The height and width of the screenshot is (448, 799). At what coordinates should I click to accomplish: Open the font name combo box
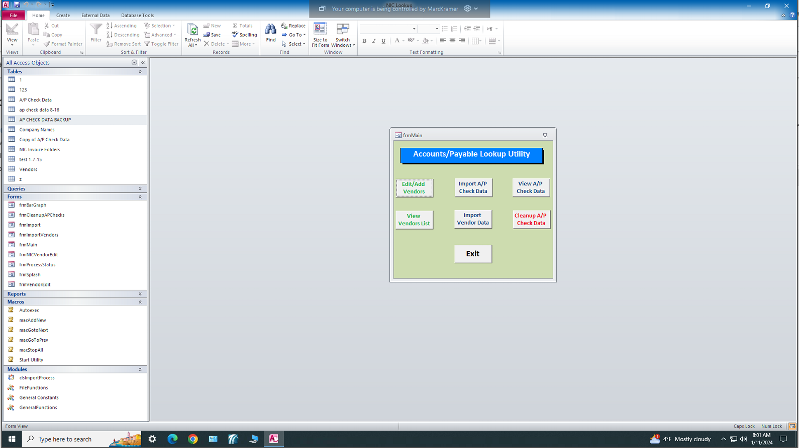click(x=388, y=29)
